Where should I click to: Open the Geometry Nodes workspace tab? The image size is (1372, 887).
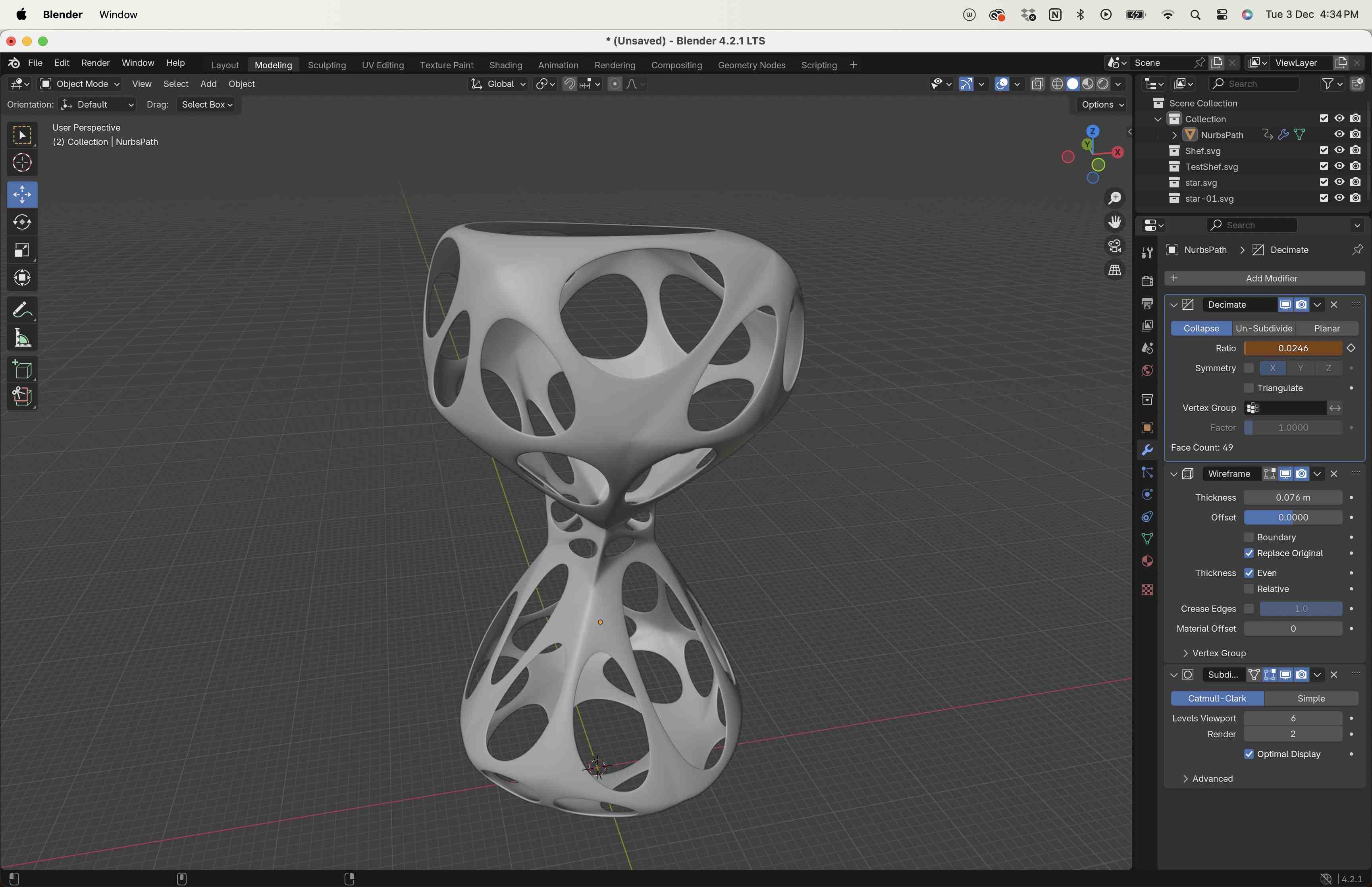[752, 65]
